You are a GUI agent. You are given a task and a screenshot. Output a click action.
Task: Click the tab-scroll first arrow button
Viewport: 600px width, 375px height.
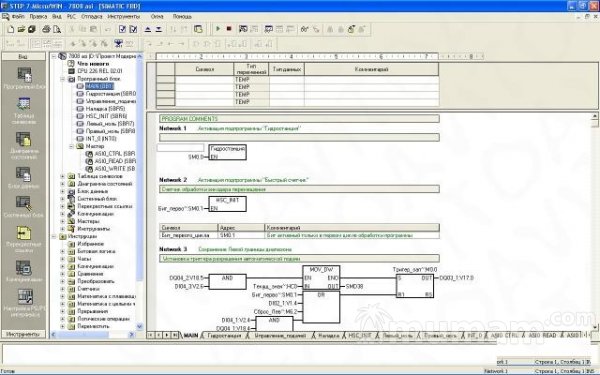pos(151,335)
